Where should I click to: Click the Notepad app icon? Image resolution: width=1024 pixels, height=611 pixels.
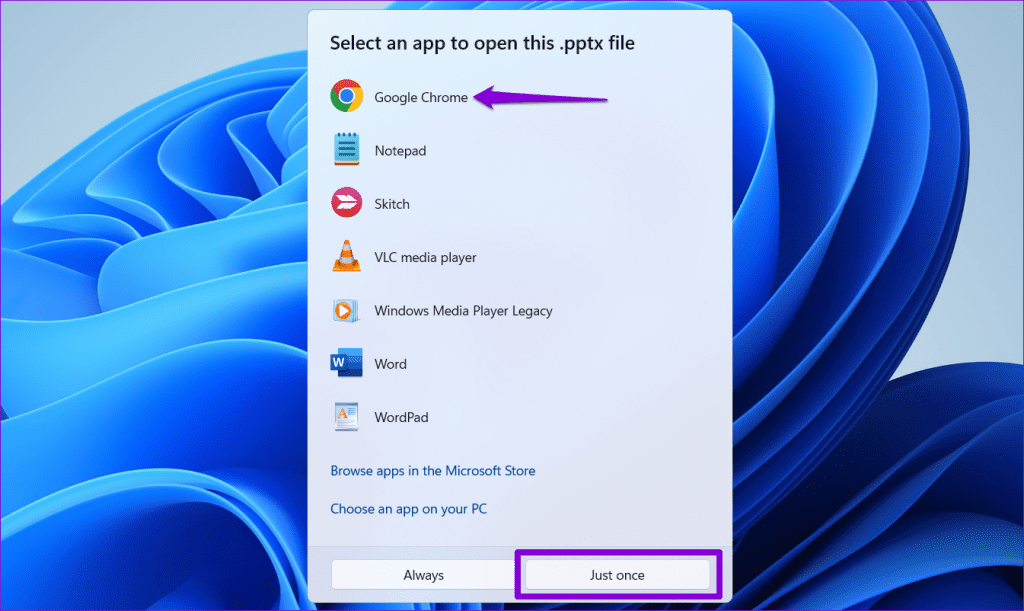pyautogui.click(x=347, y=149)
